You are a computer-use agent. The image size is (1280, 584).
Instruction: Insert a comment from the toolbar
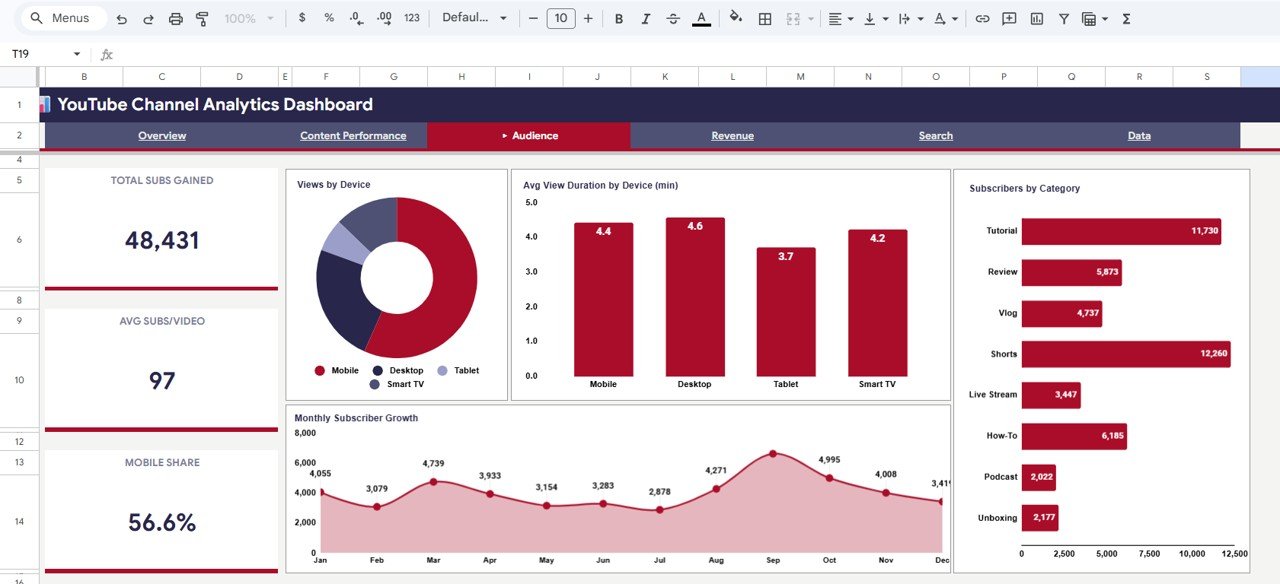coord(1009,18)
